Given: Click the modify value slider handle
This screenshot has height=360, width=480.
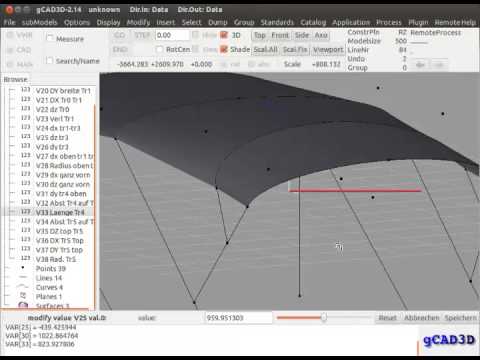Looking at the screenshot, I should click(x=324, y=317).
